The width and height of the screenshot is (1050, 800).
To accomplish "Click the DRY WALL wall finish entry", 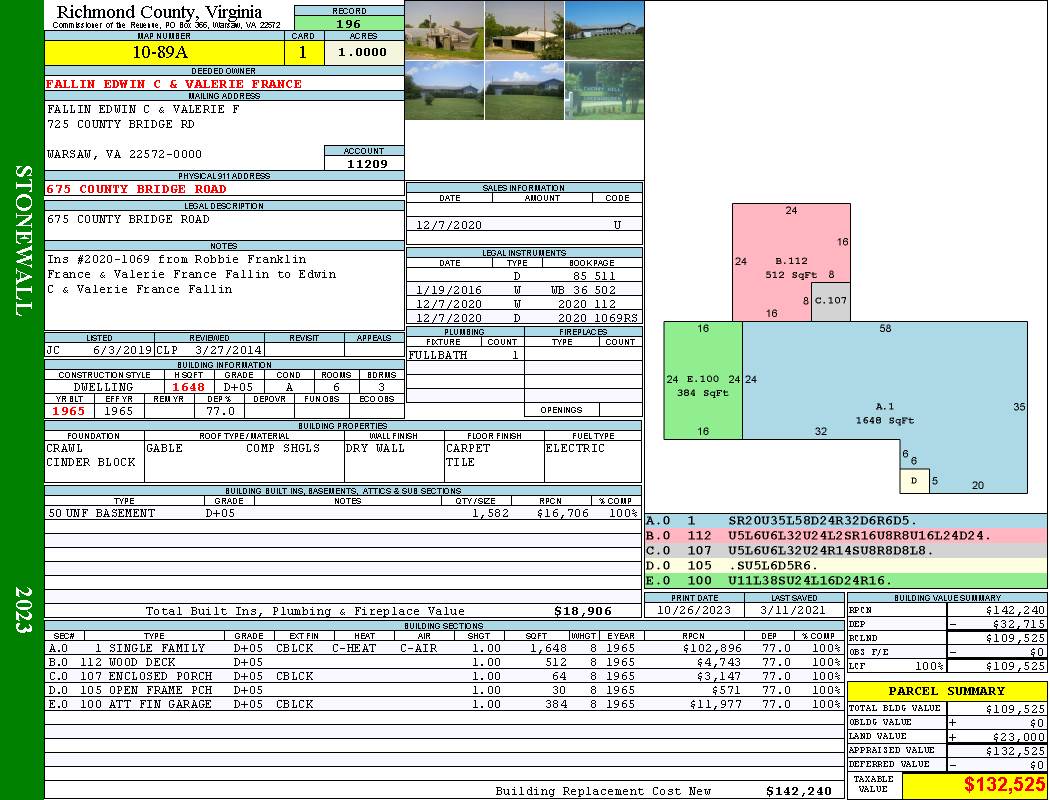I will [x=375, y=448].
